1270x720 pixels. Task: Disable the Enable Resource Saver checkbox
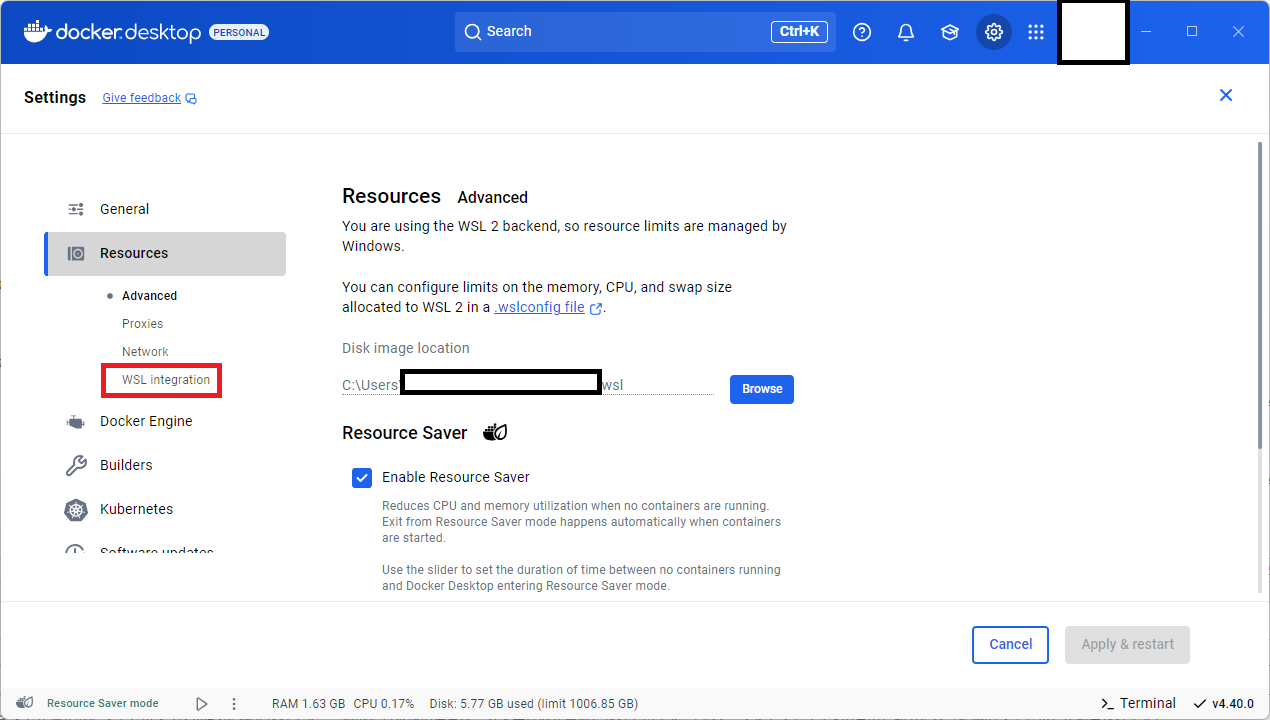tap(362, 478)
